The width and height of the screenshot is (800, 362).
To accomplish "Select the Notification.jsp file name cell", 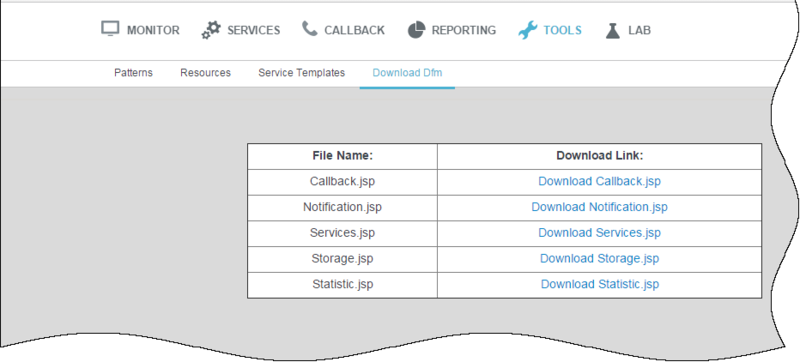I will tap(342, 208).
